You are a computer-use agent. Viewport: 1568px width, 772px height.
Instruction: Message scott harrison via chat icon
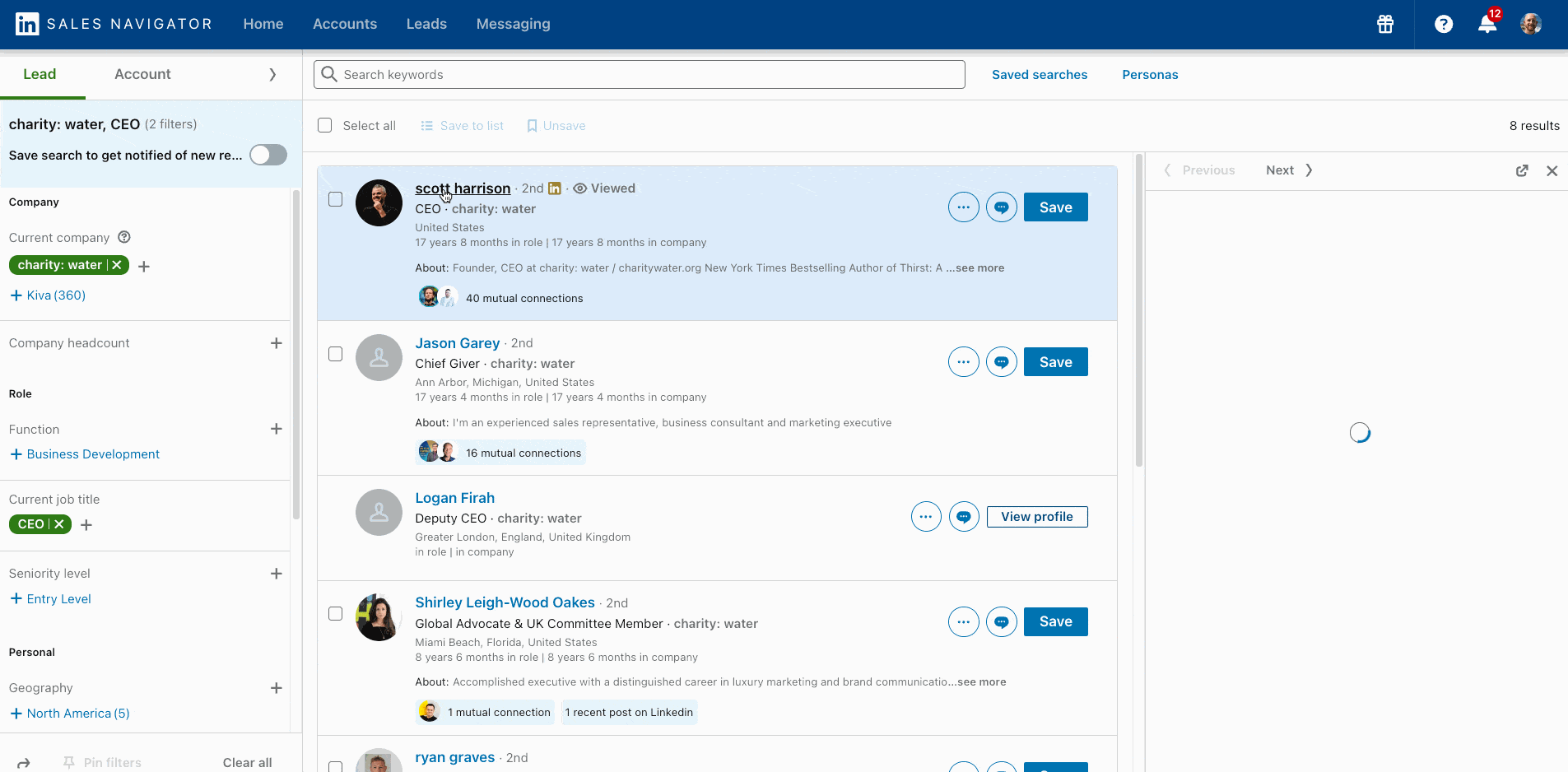tap(1002, 207)
